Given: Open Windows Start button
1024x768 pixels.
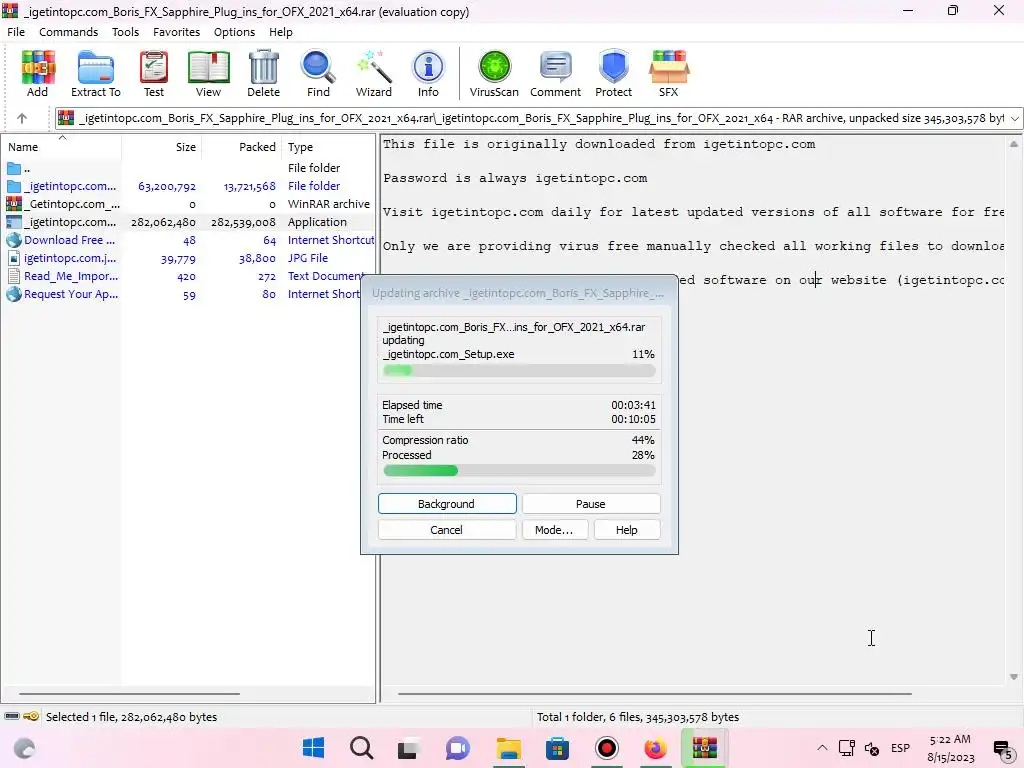Looking at the screenshot, I should coord(313,748).
